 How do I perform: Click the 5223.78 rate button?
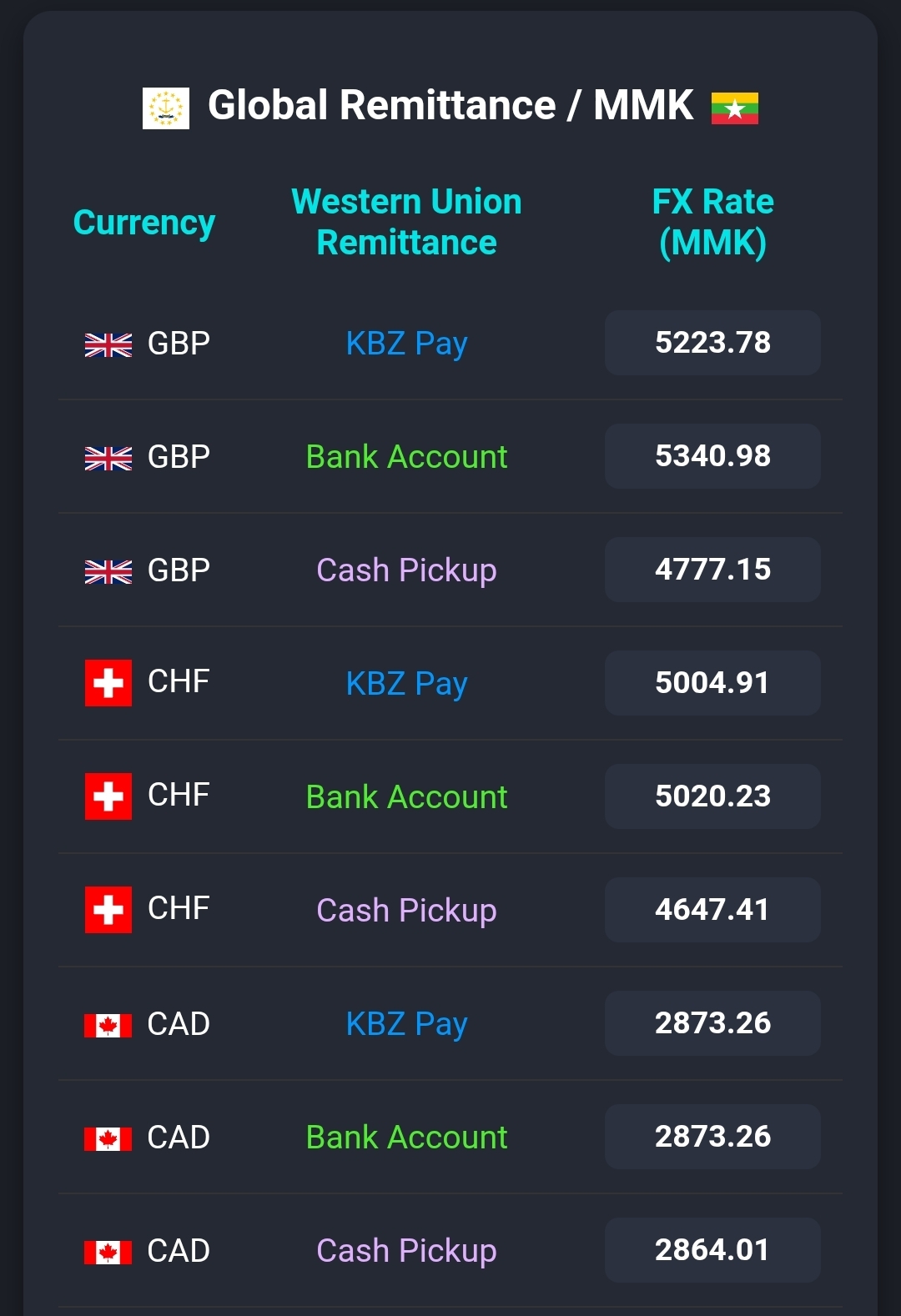[712, 343]
